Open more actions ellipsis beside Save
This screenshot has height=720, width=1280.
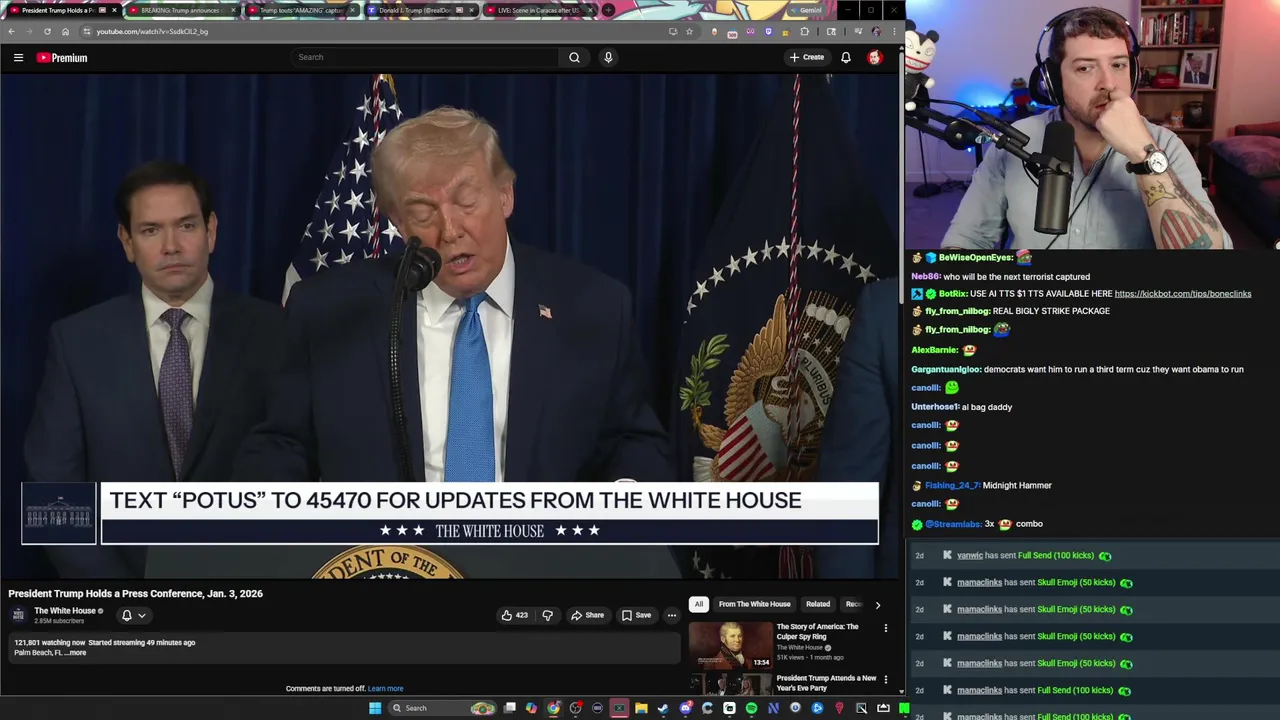pyautogui.click(x=671, y=615)
